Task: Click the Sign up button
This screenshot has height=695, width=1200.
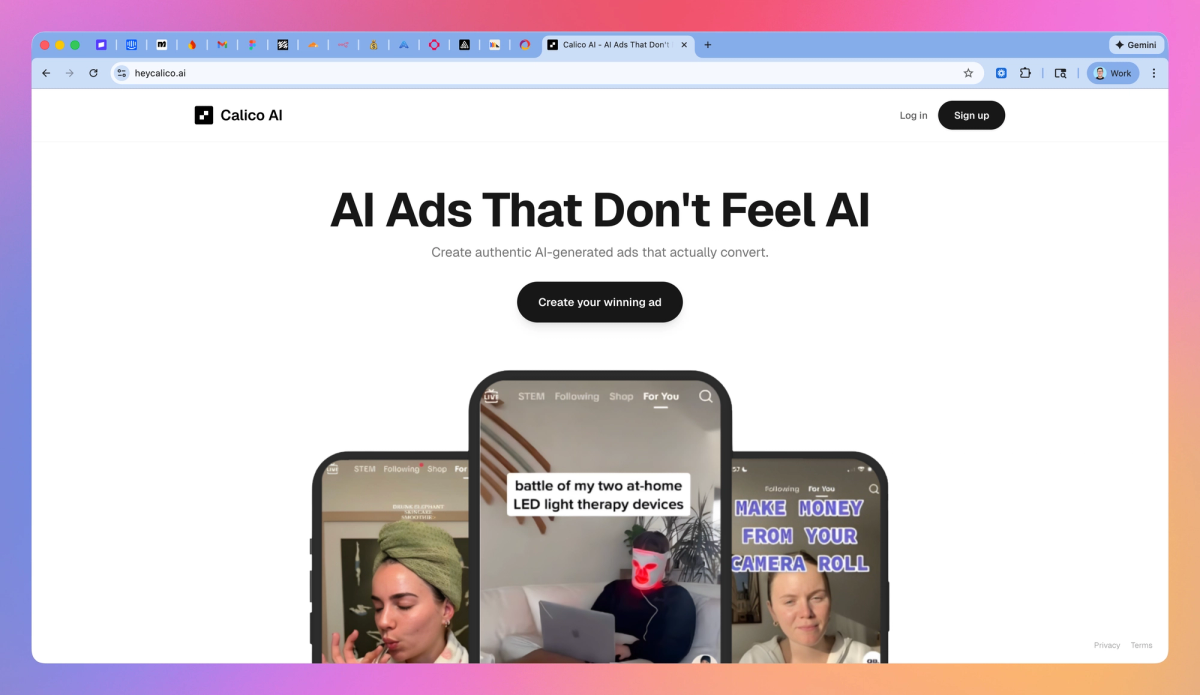Action: click(x=971, y=115)
